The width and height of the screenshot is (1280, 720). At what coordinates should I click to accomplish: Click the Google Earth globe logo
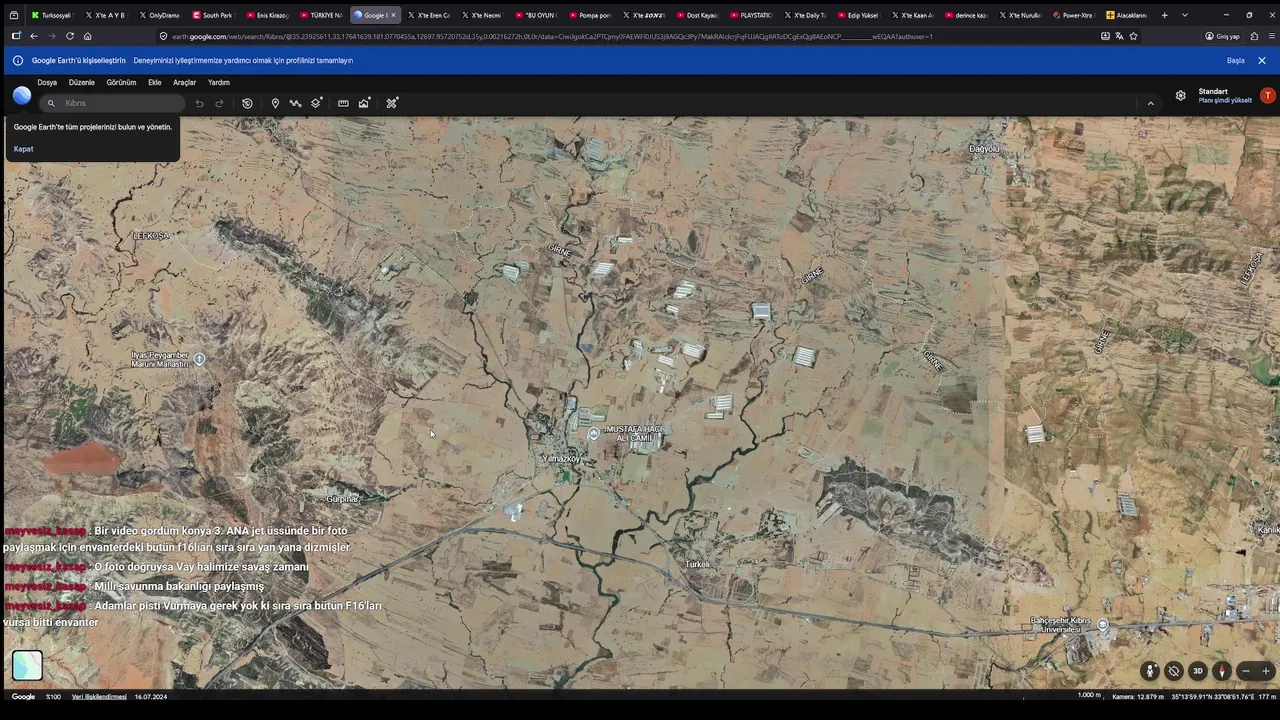tap(22, 95)
